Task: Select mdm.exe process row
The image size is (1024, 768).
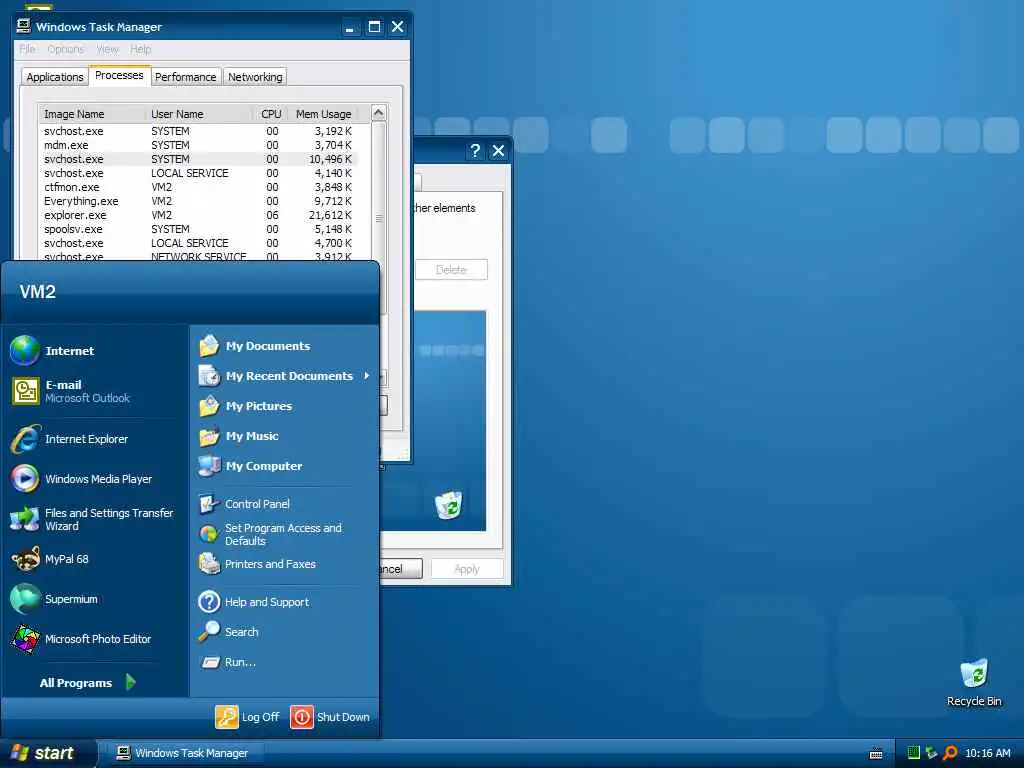Action: coord(198,145)
